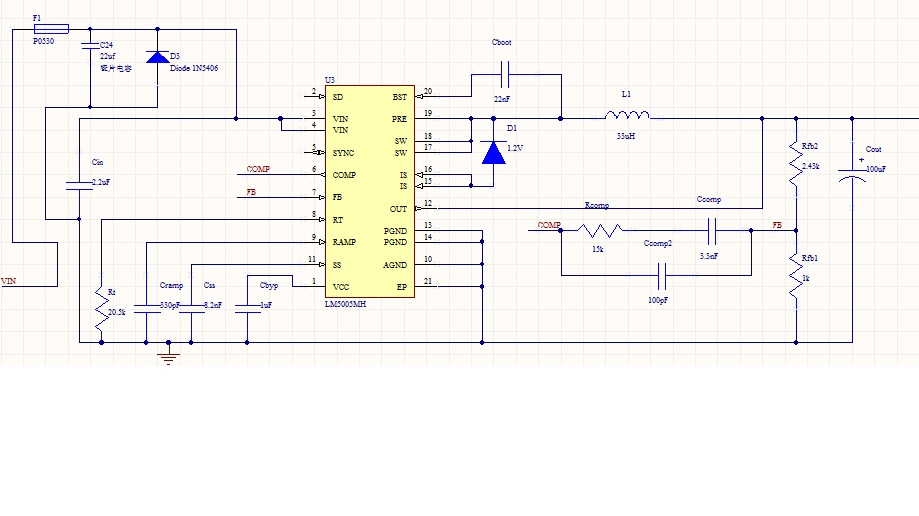This screenshot has width=919, height=516.
Task: Click the SYNC pin label on U3
Action: click(x=343, y=153)
